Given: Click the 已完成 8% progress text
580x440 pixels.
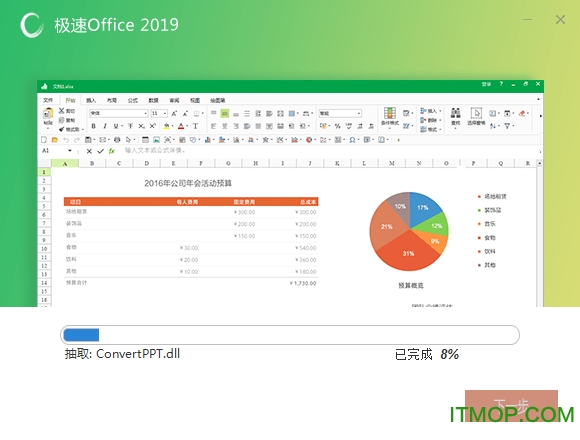Looking at the screenshot, I should 426,354.
